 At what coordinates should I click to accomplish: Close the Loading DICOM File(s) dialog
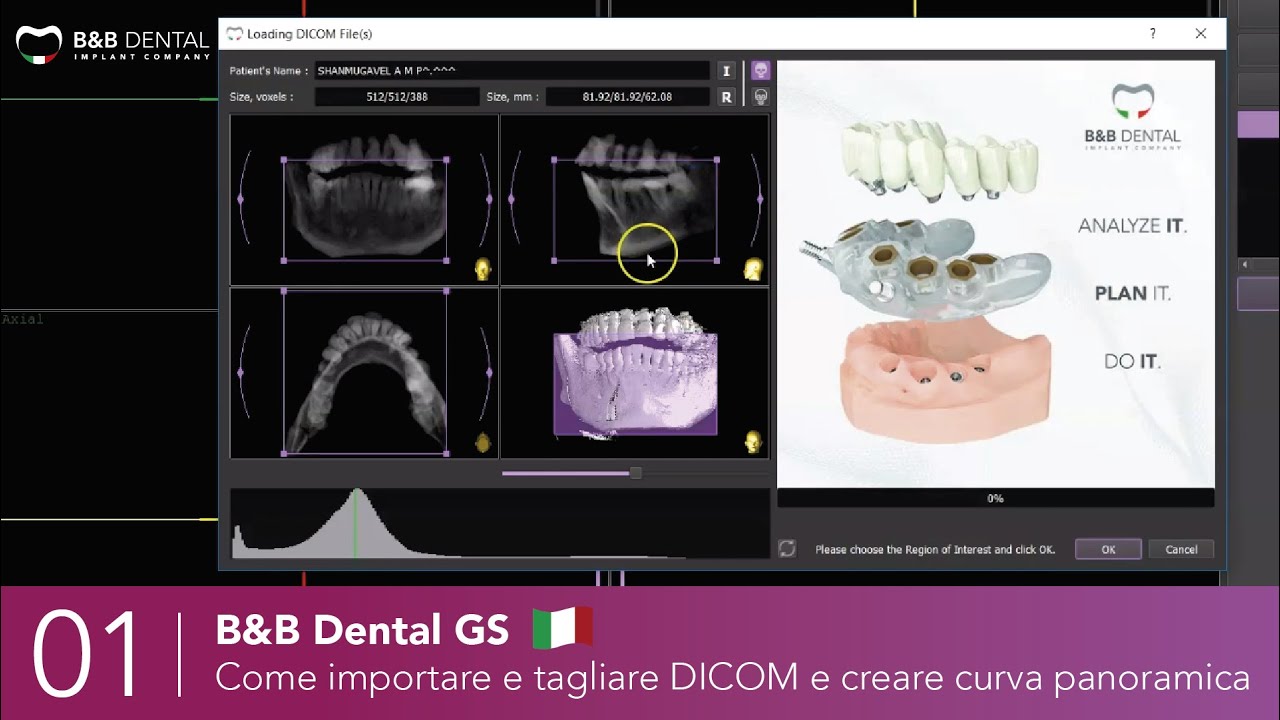(1201, 34)
